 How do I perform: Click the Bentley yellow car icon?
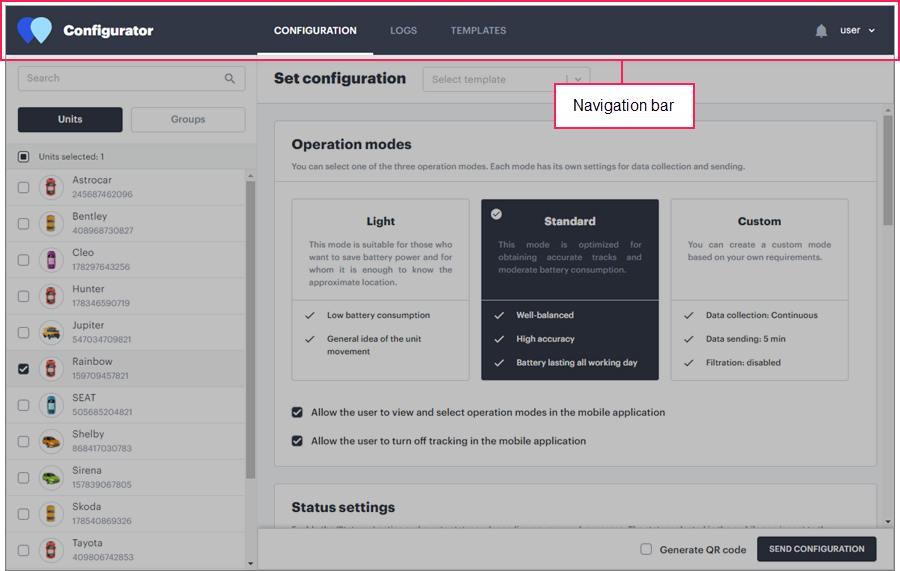51,223
